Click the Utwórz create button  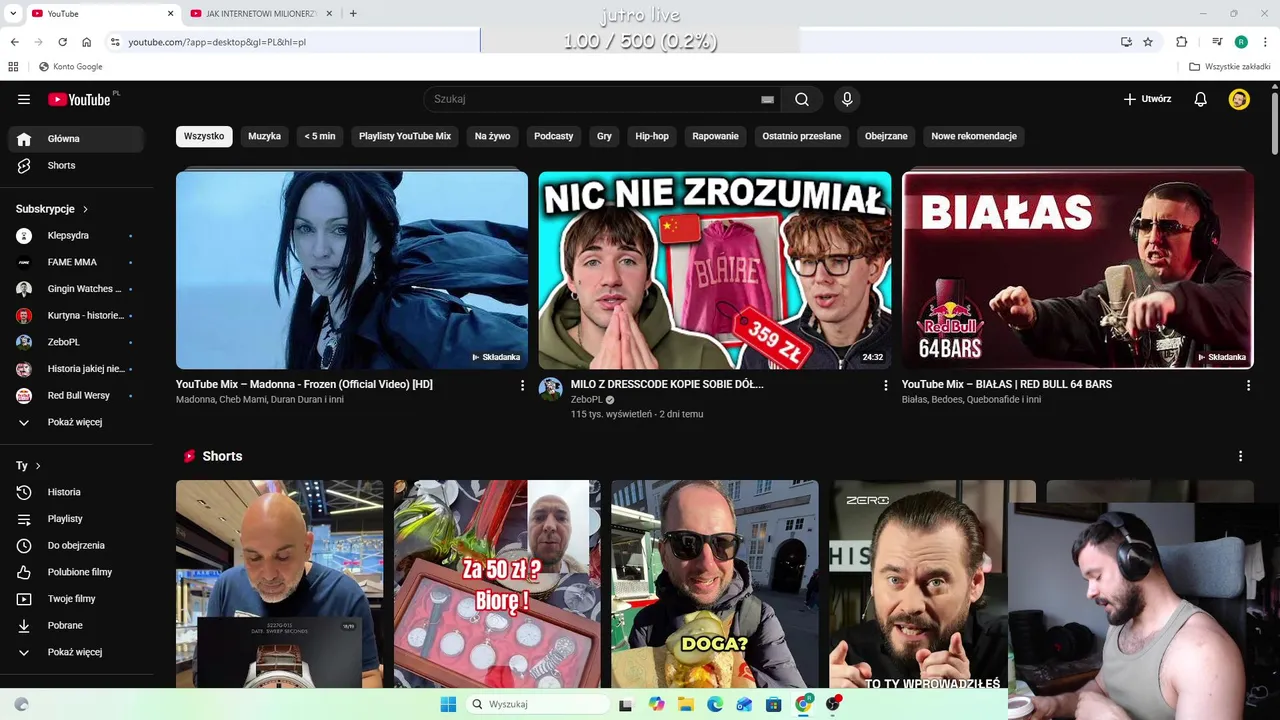tap(1147, 99)
